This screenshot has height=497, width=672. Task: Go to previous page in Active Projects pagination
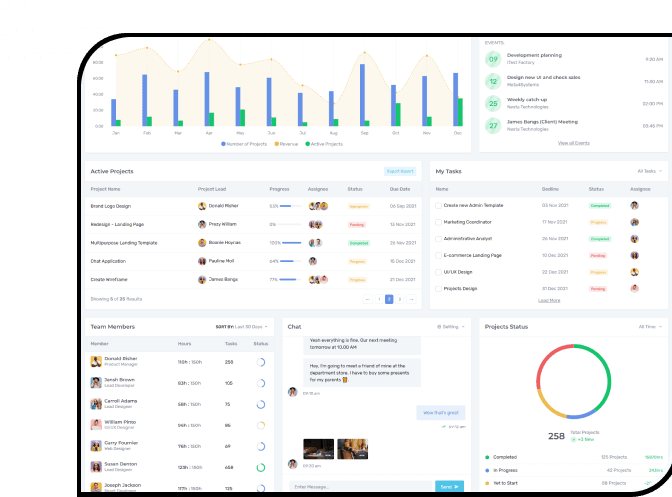(366, 299)
